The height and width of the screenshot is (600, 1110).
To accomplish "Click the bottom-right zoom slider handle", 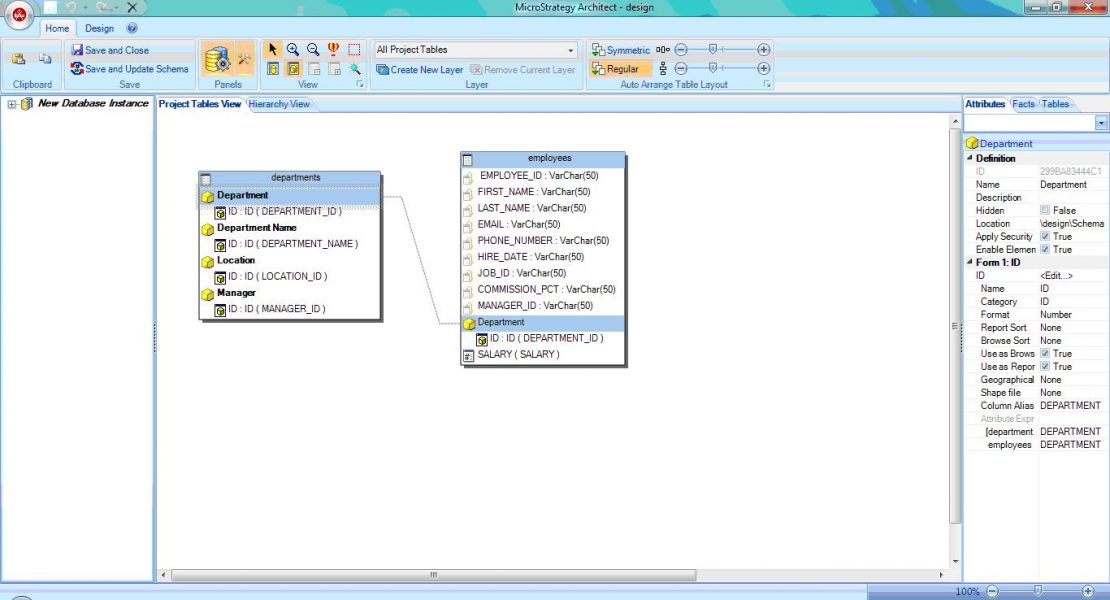I will [1038, 591].
